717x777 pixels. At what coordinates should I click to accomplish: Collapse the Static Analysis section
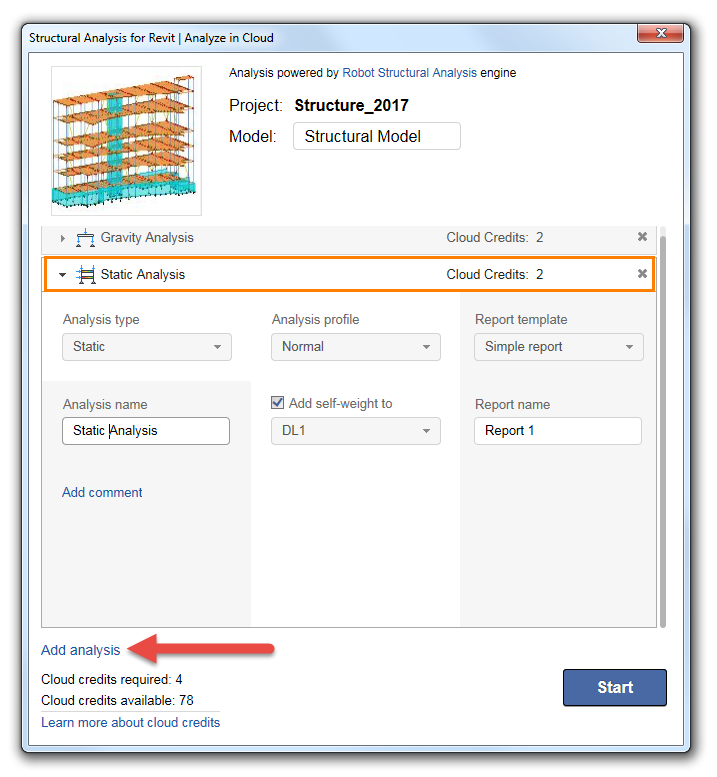(62, 275)
